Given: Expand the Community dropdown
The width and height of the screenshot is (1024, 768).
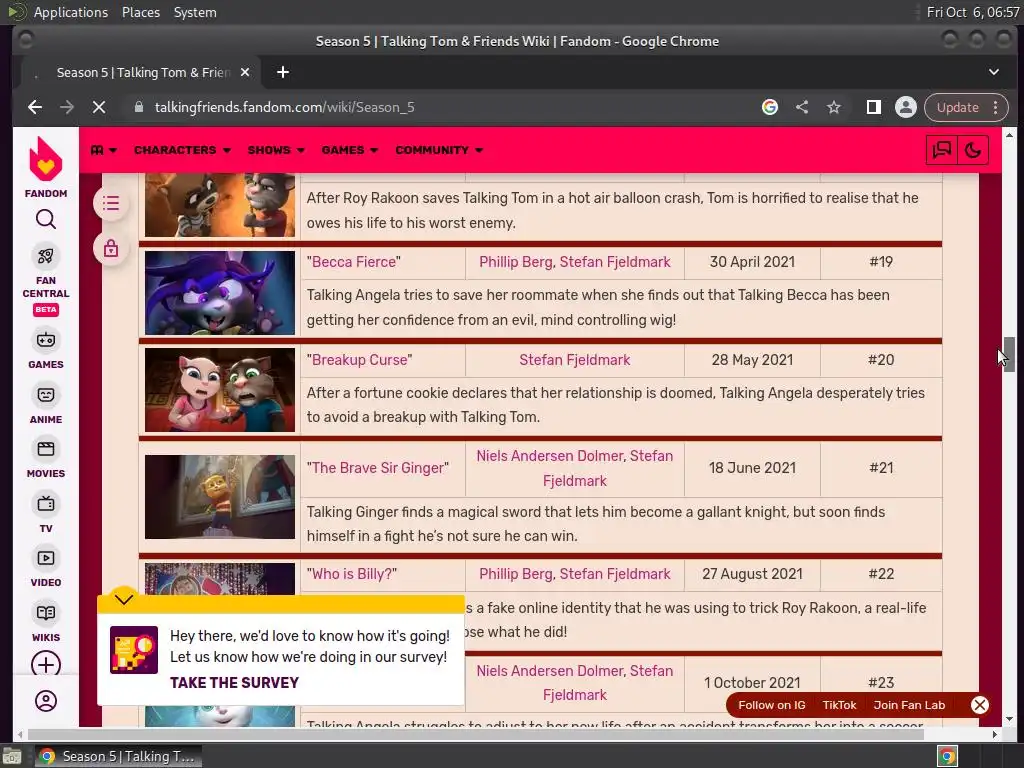Looking at the screenshot, I should pos(439,150).
